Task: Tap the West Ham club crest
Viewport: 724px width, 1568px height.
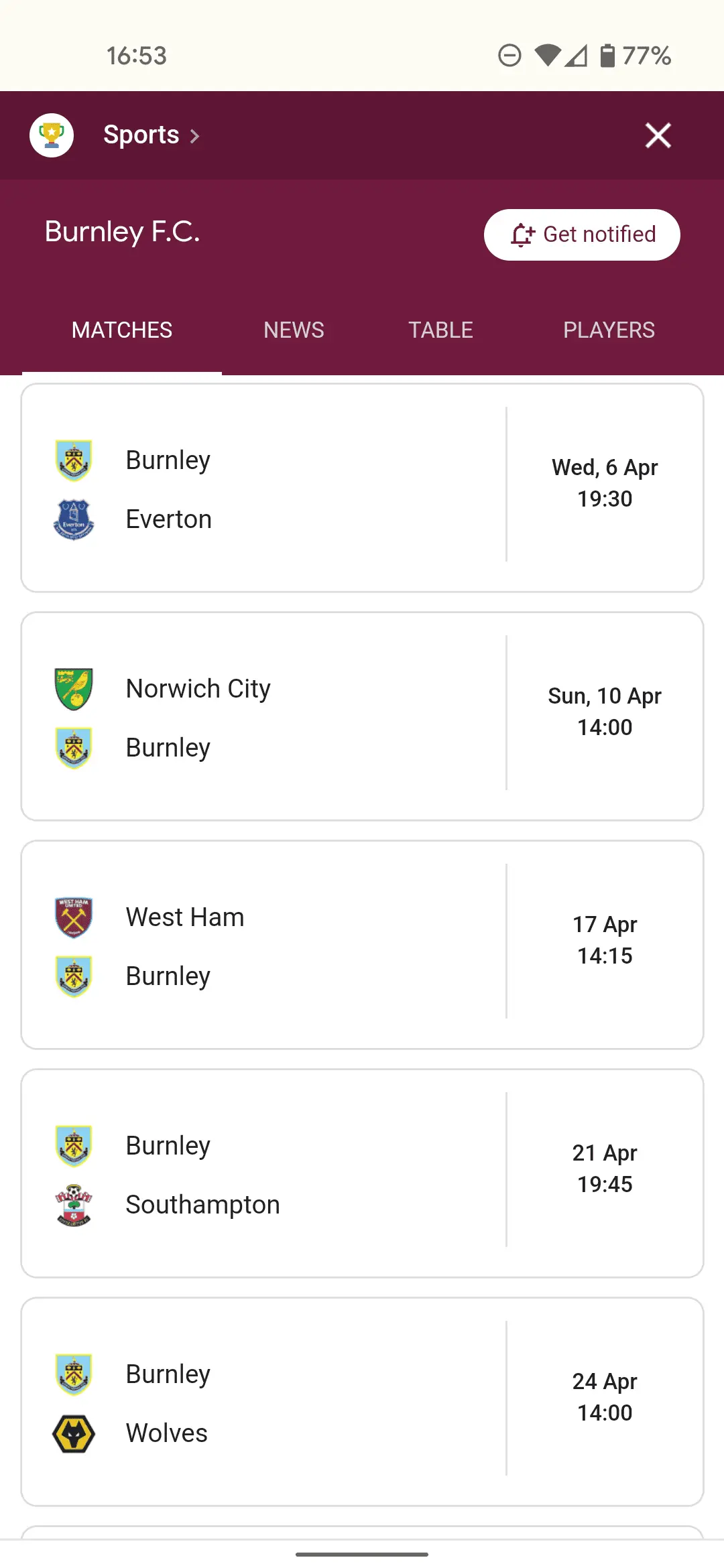Action: [74, 917]
